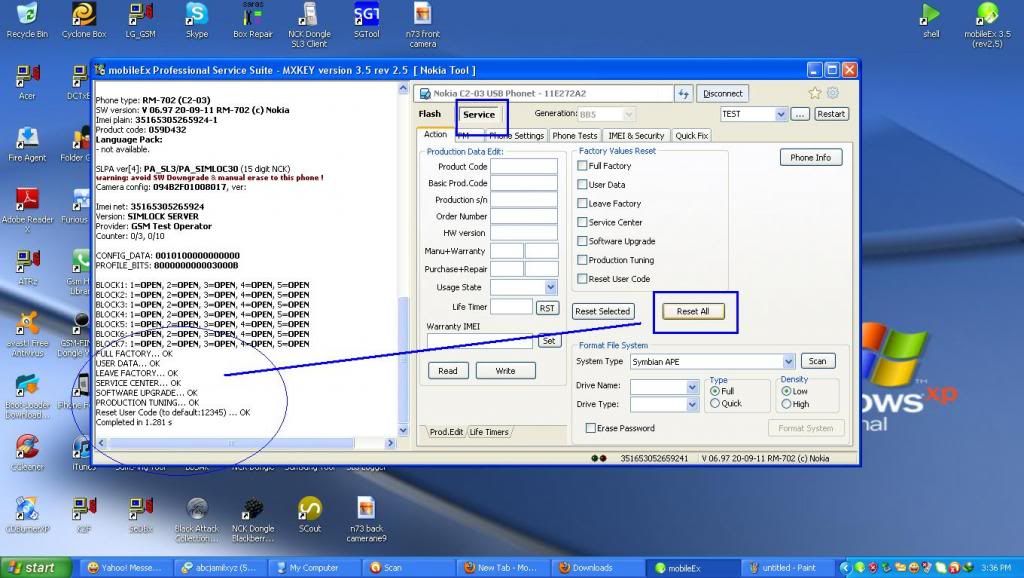This screenshot has height=578, width=1024.
Task: Click the Disconnect button
Action: [722, 93]
